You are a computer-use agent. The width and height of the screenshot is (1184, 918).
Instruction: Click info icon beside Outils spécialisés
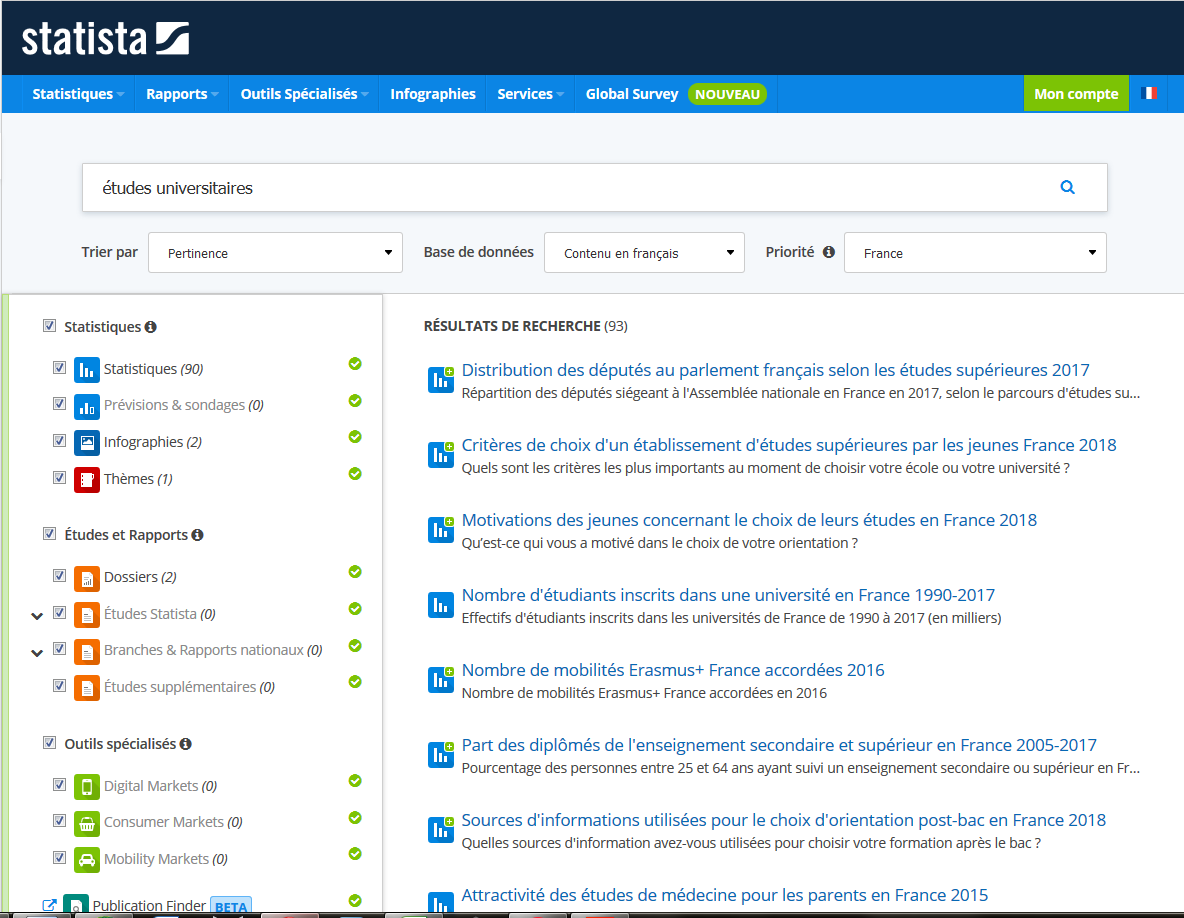[x=186, y=744]
